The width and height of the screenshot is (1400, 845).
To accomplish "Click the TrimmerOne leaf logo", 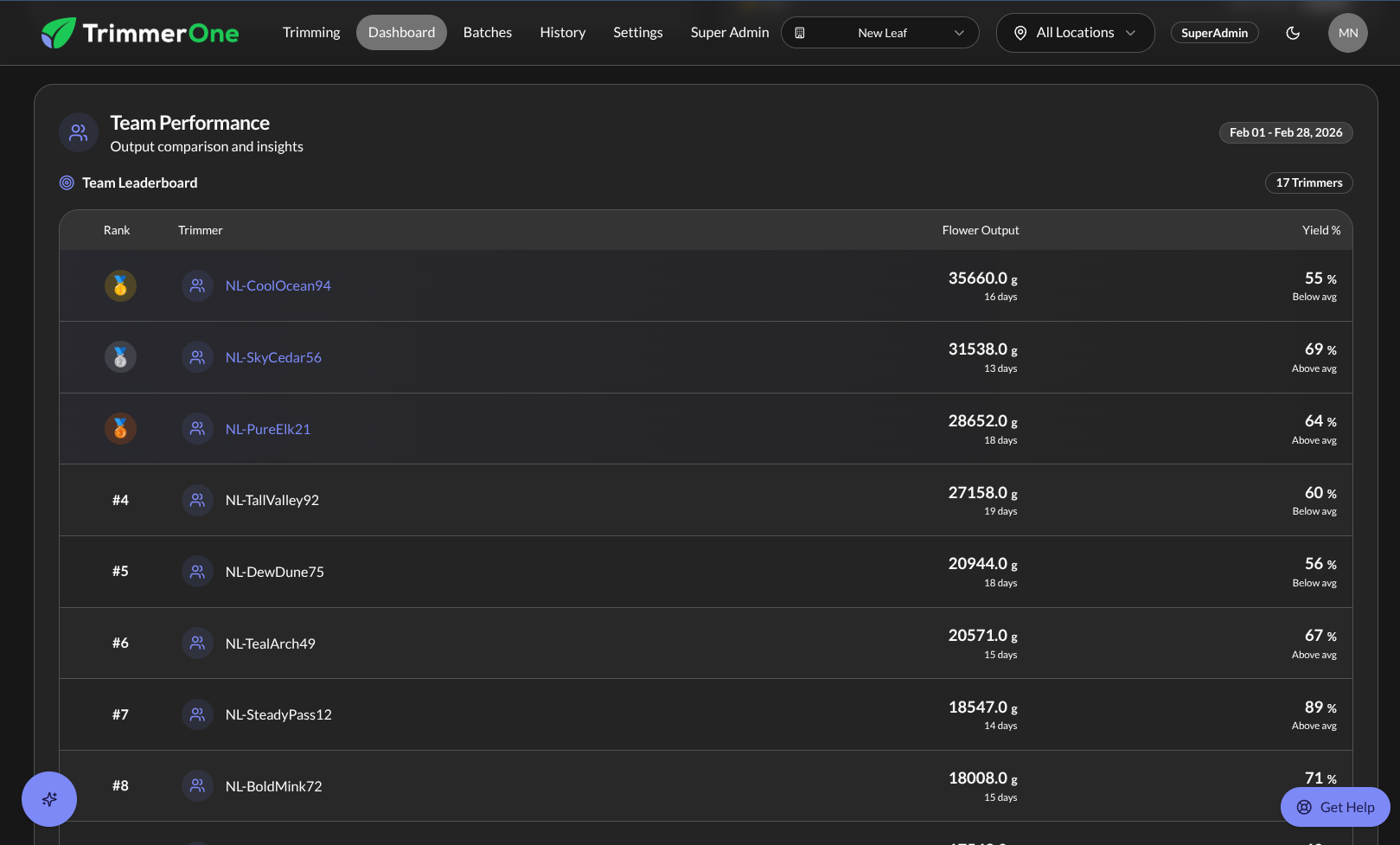I will 59,33.
